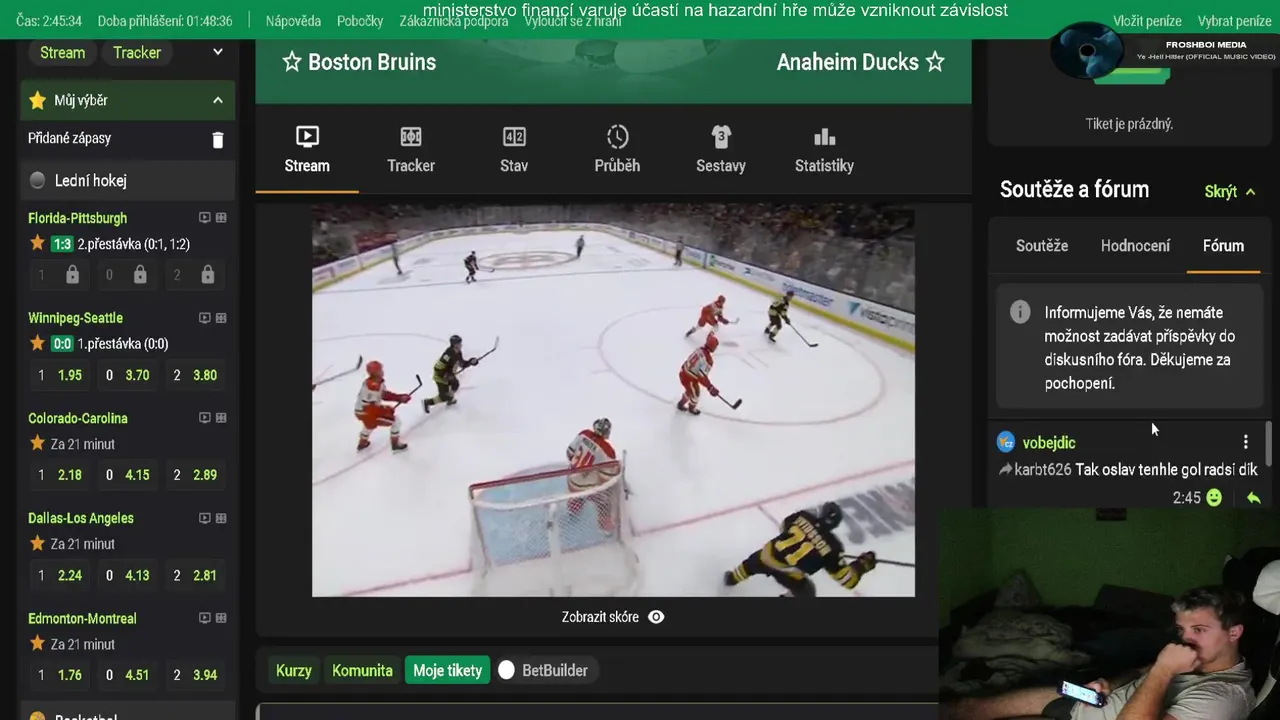Switch to the Tracker tab
The width and height of the screenshot is (1280, 720).
coord(411,150)
